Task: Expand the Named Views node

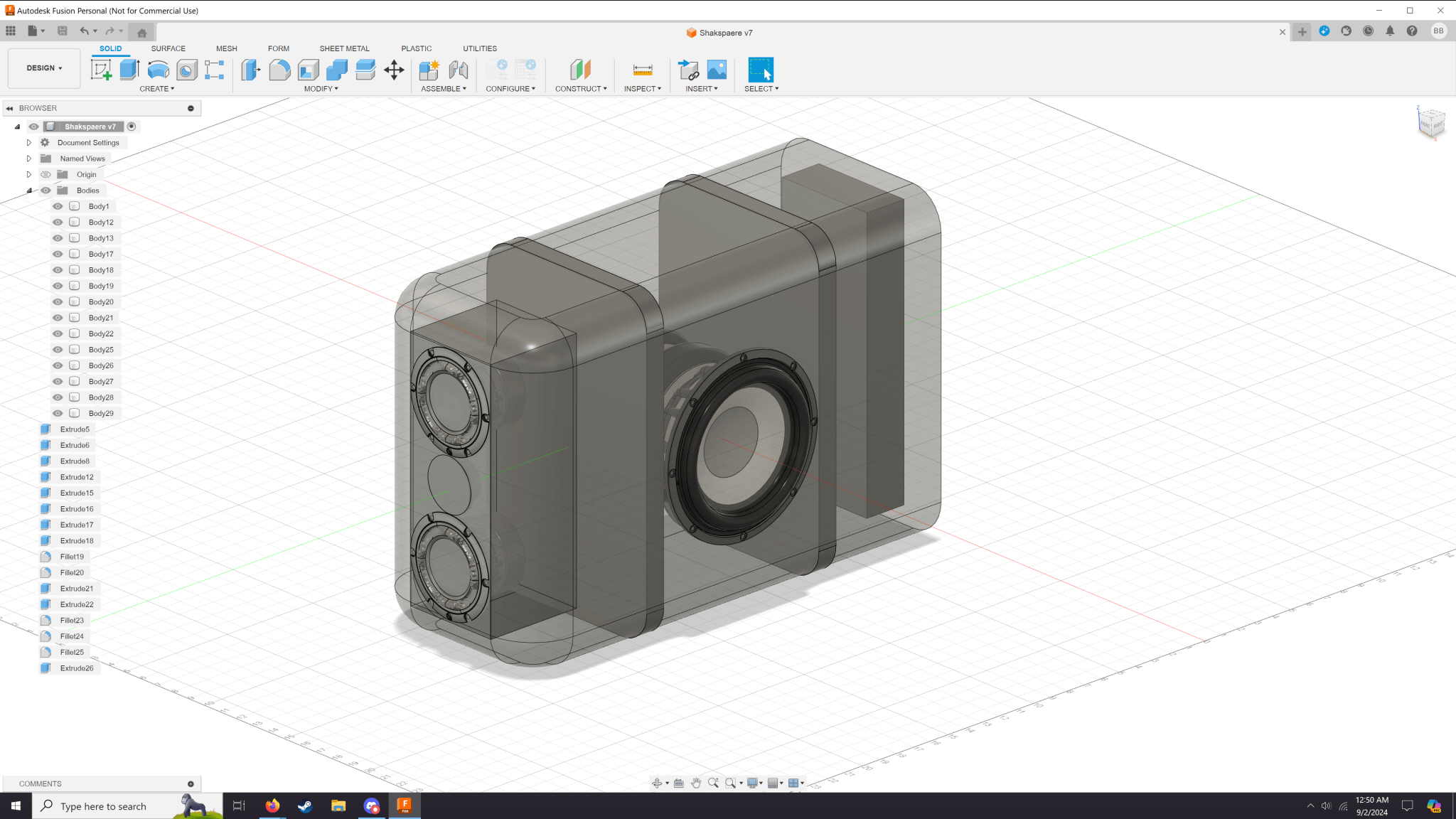Action: [x=29, y=159]
